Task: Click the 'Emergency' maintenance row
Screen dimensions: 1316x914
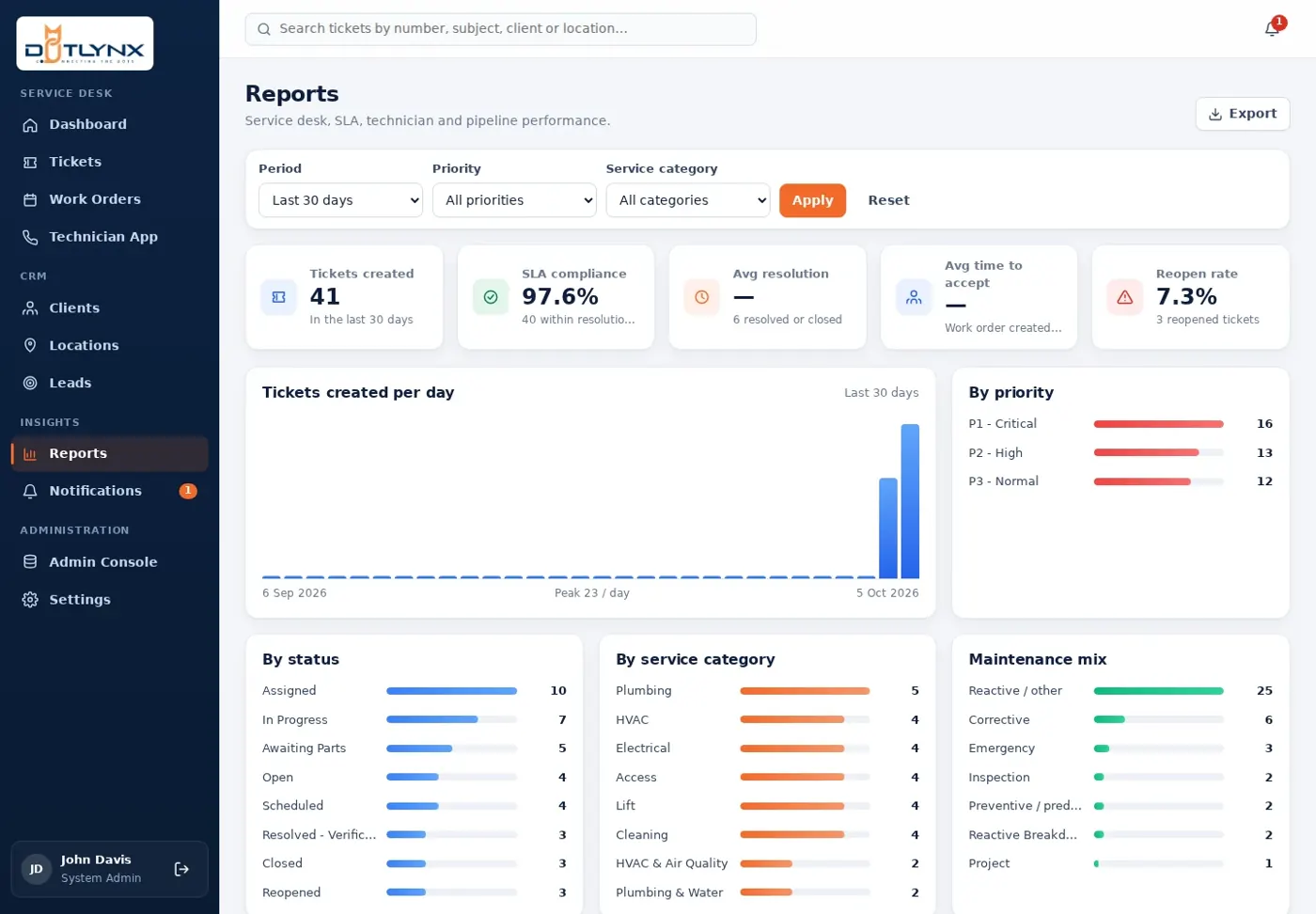Action: click(1120, 749)
